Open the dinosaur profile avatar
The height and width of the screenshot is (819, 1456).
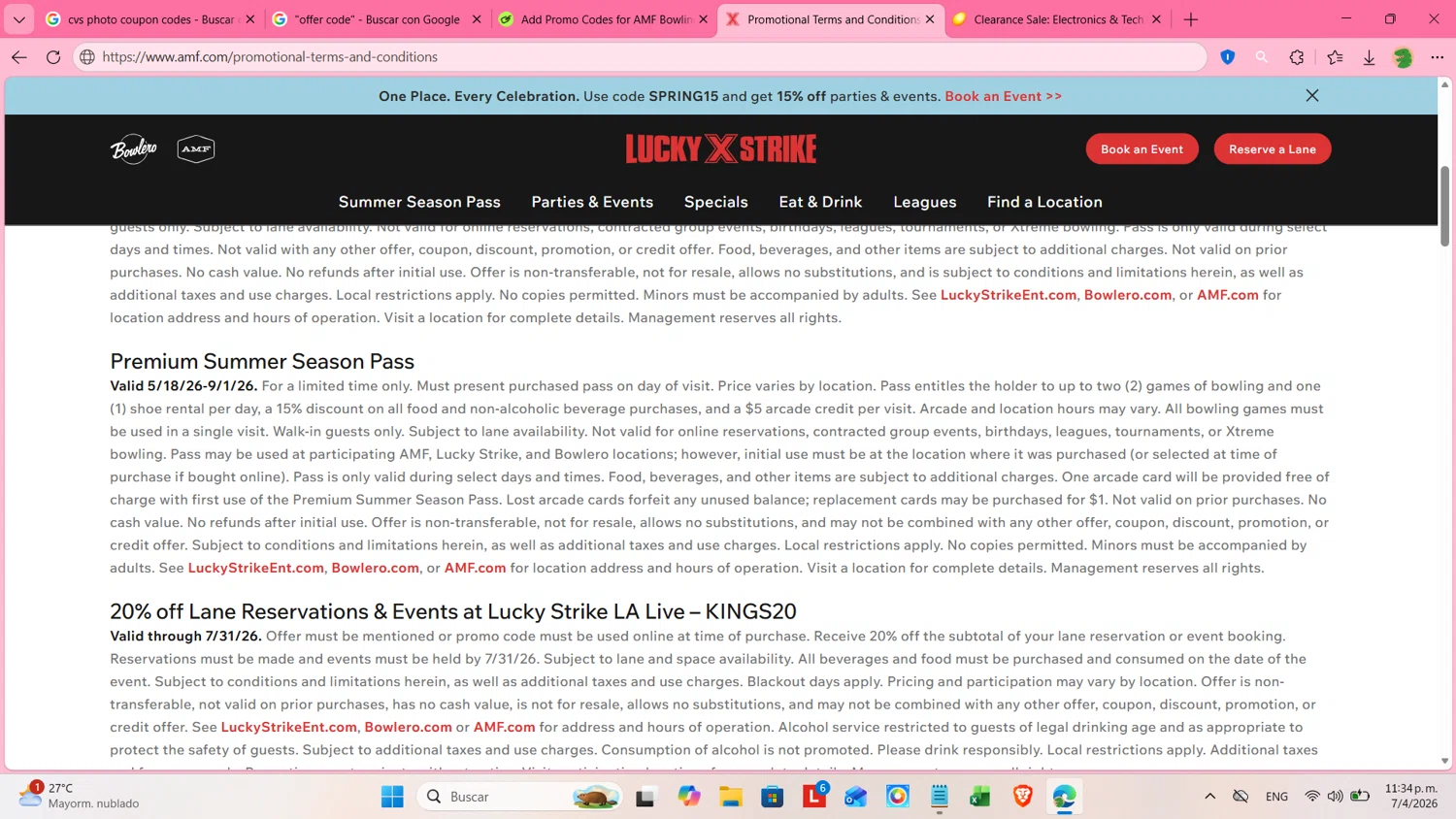point(1403,57)
